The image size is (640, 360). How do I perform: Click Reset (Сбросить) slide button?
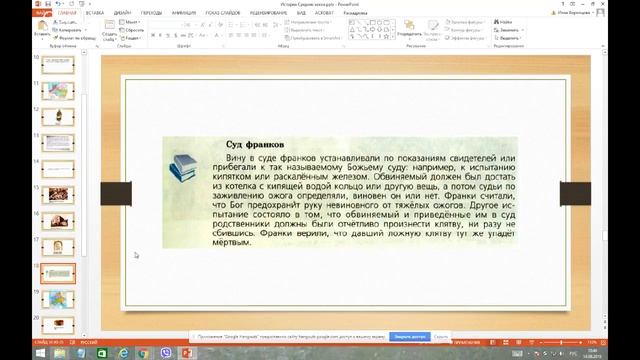click(131, 30)
